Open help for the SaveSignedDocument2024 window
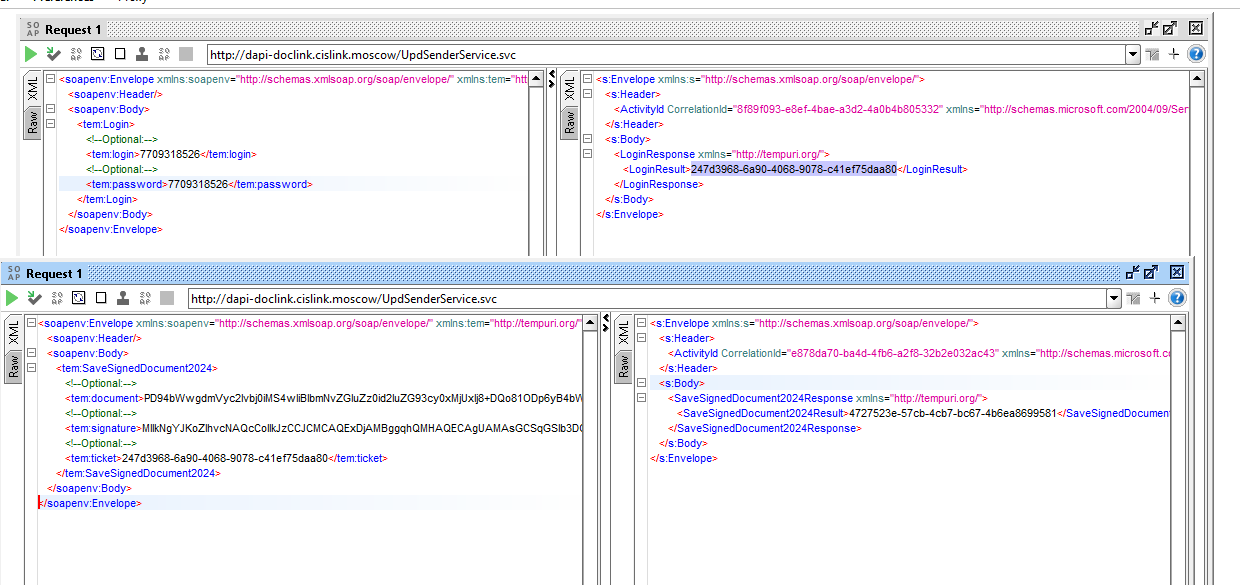This screenshot has height=585, width=1240. (x=1177, y=298)
